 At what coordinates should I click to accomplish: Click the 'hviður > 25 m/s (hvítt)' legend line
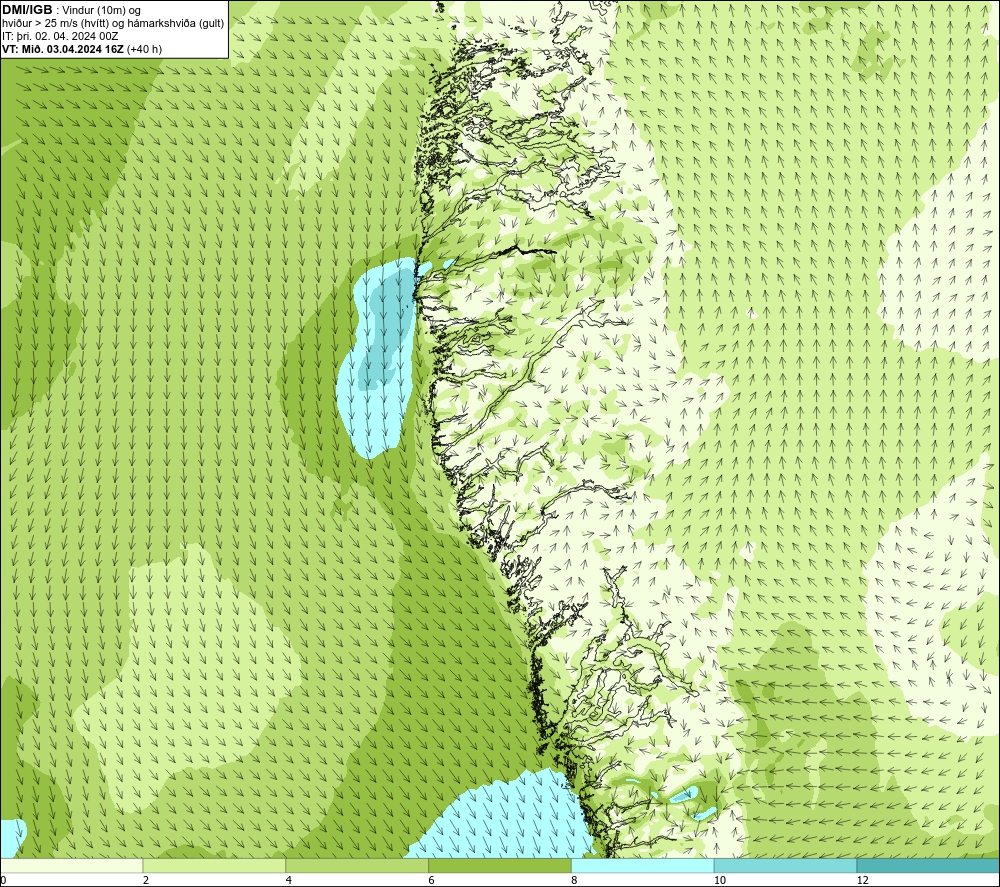click(54, 24)
